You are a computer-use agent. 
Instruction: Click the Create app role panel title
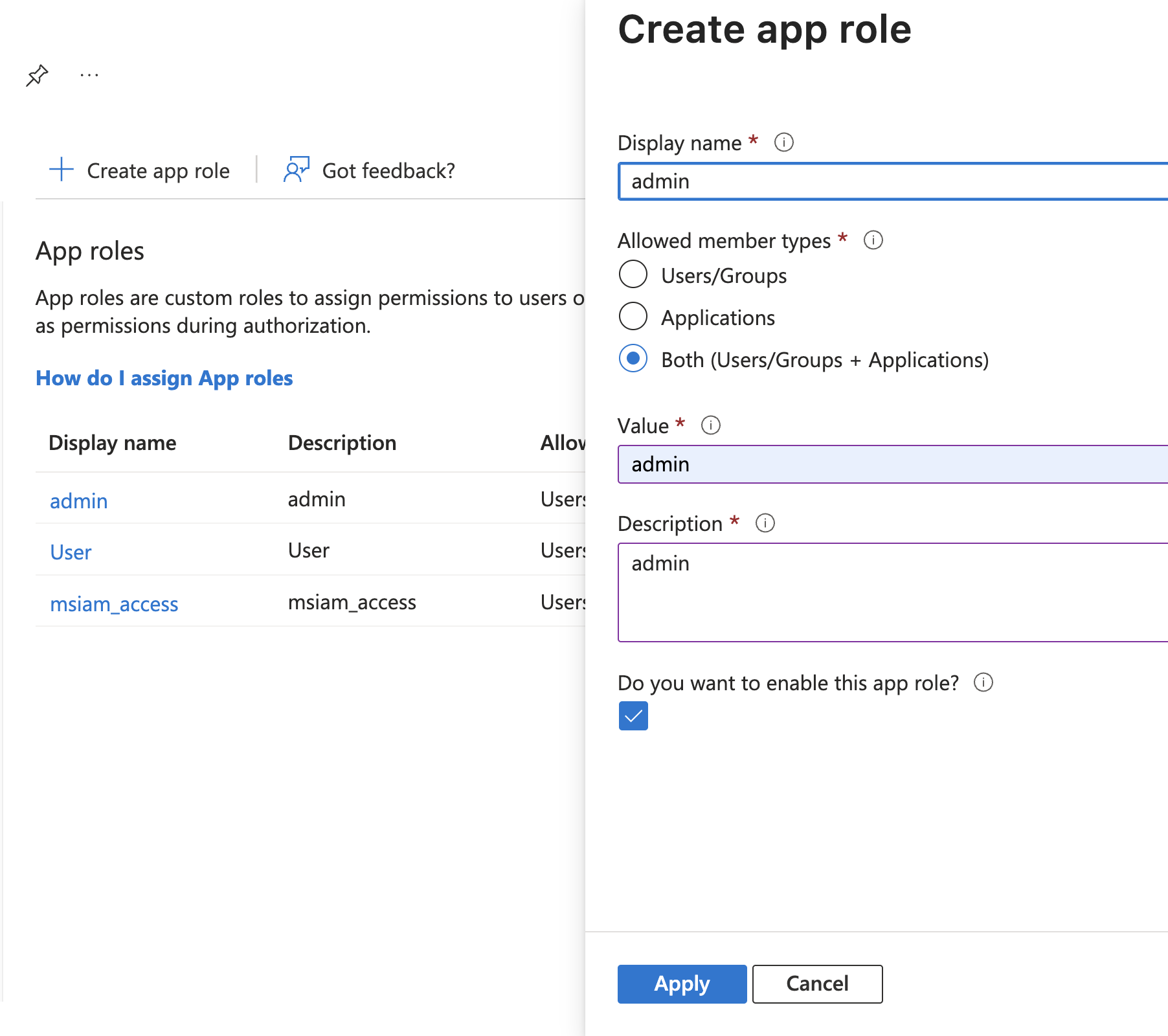765,29
